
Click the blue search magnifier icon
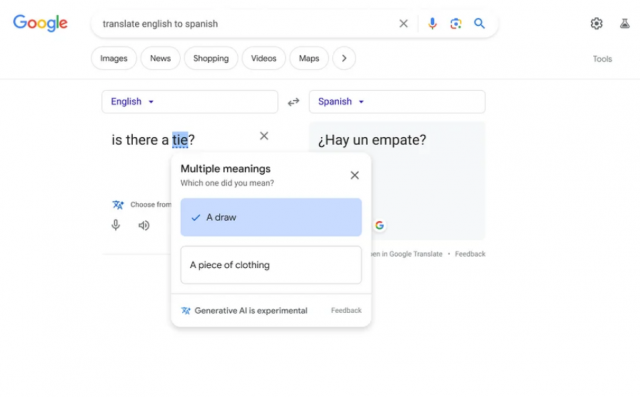479,24
